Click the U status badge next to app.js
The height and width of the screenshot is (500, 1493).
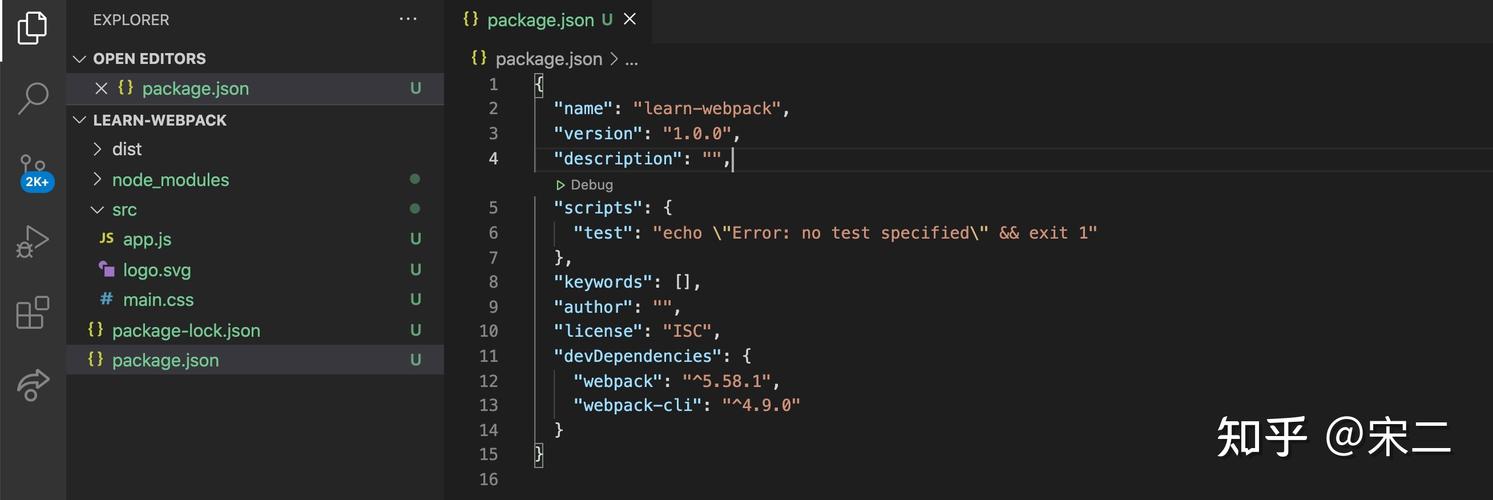coord(415,239)
